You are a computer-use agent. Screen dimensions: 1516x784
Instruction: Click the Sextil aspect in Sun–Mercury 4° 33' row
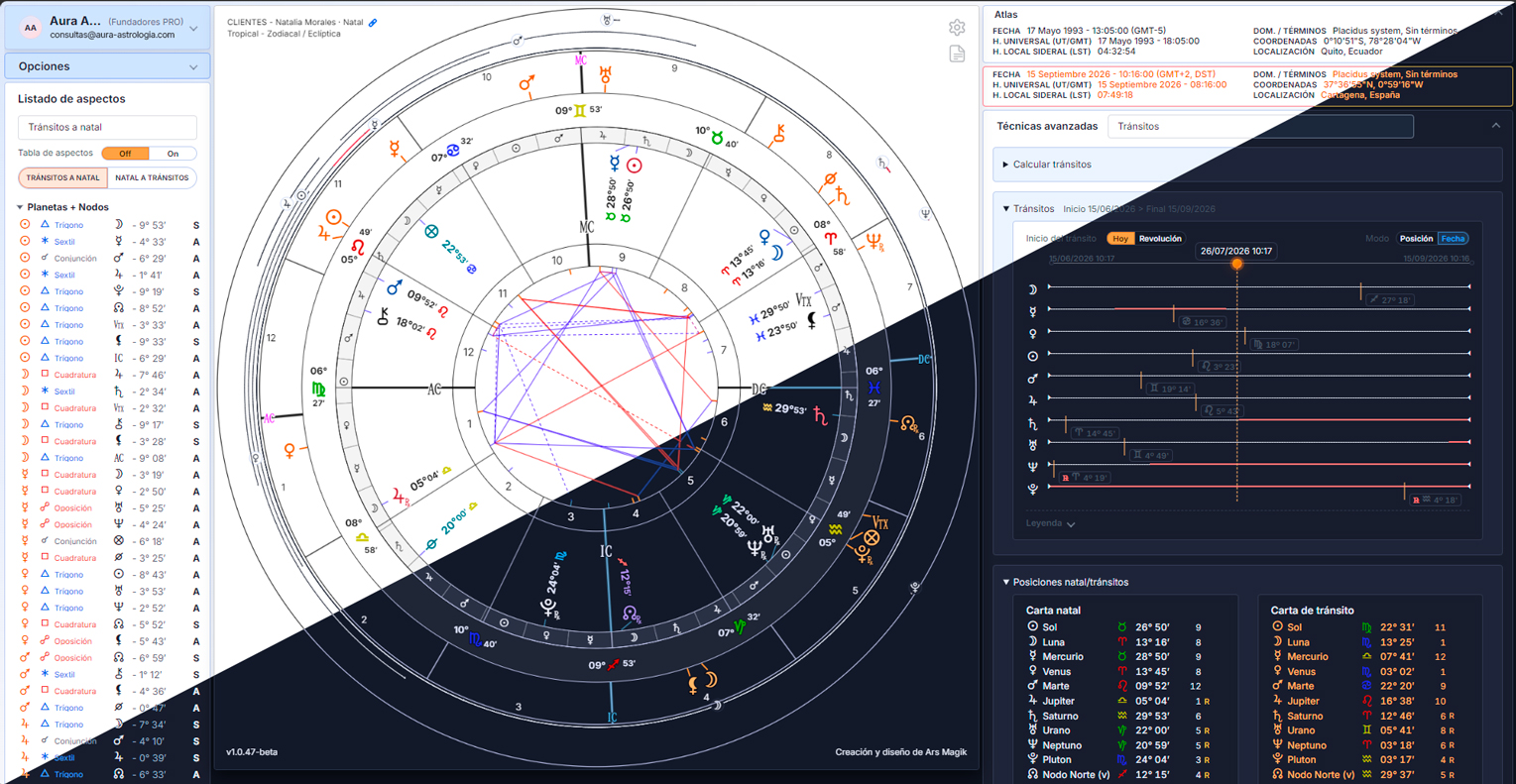click(x=64, y=242)
